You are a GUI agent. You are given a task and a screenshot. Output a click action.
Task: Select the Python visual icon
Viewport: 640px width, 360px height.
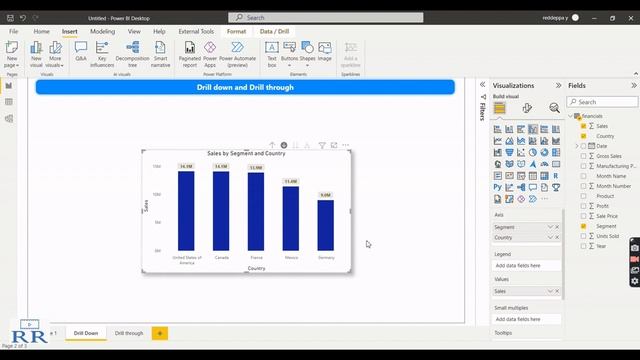pyautogui.click(x=498, y=187)
